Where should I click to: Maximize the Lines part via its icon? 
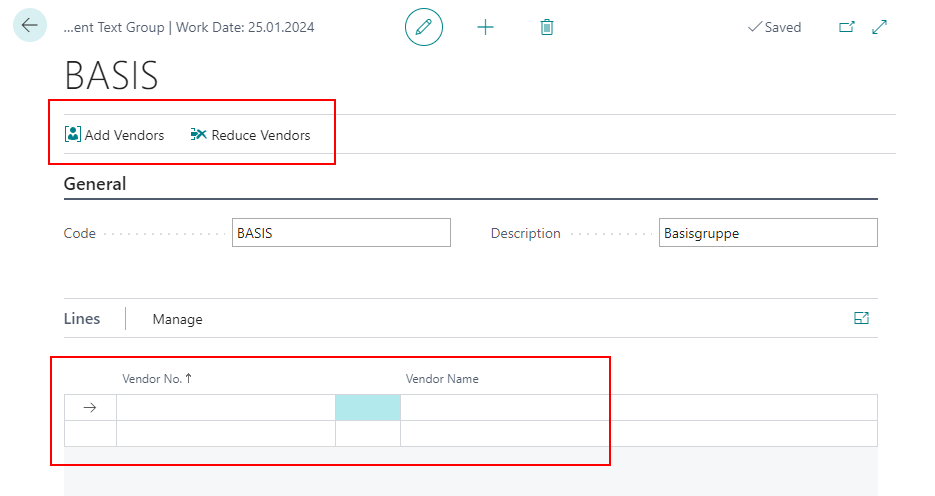[861, 318]
